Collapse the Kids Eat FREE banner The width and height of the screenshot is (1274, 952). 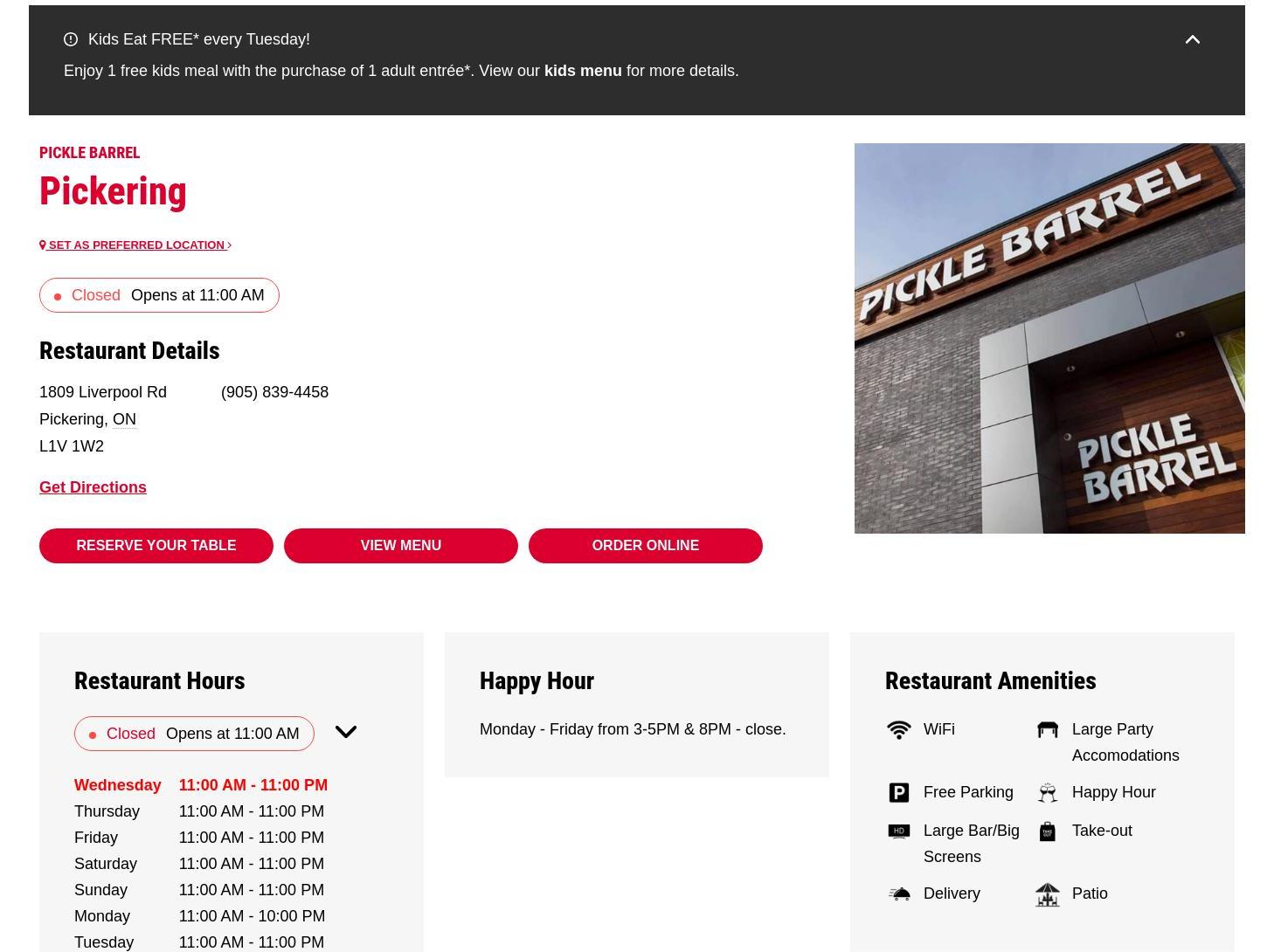pyautogui.click(x=1192, y=39)
